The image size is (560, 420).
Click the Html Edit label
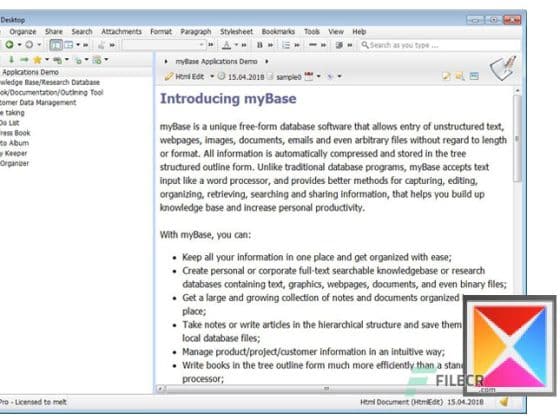tap(190, 76)
